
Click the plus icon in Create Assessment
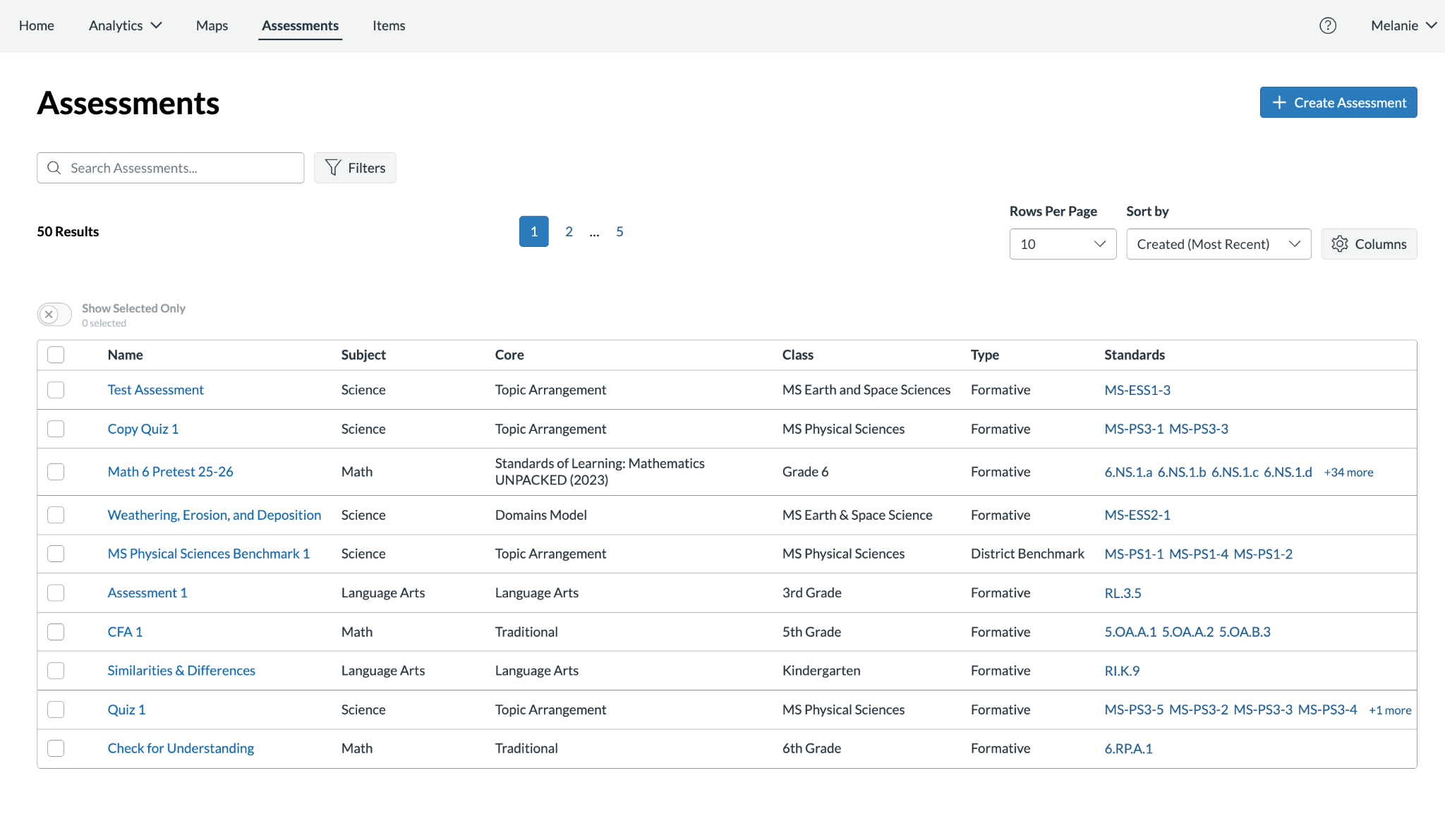pyautogui.click(x=1279, y=102)
